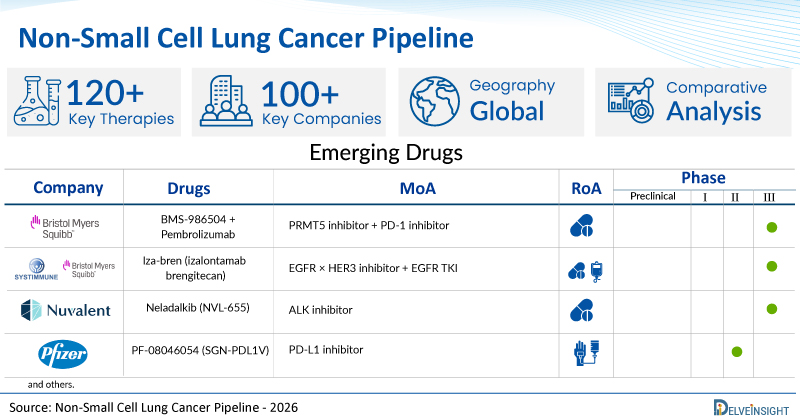Click the lab flasks Key Therapies icon
The image size is (800, 420).
38,102
